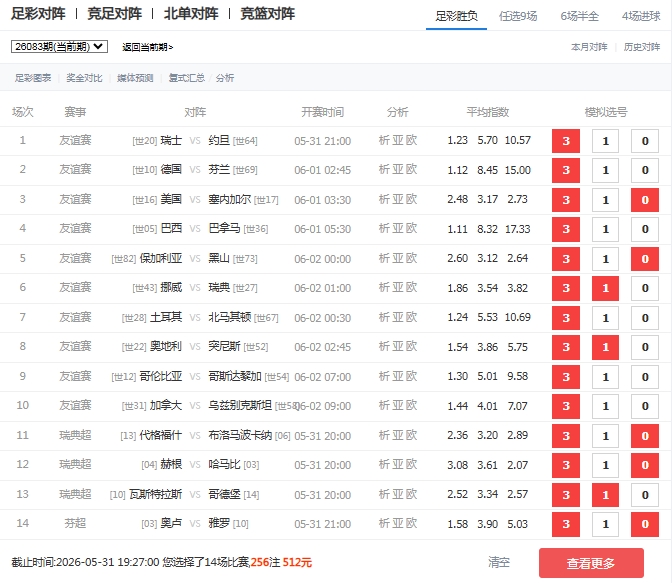Open 欧 odds for 赫根 vs 哈马比

(411, 465)
